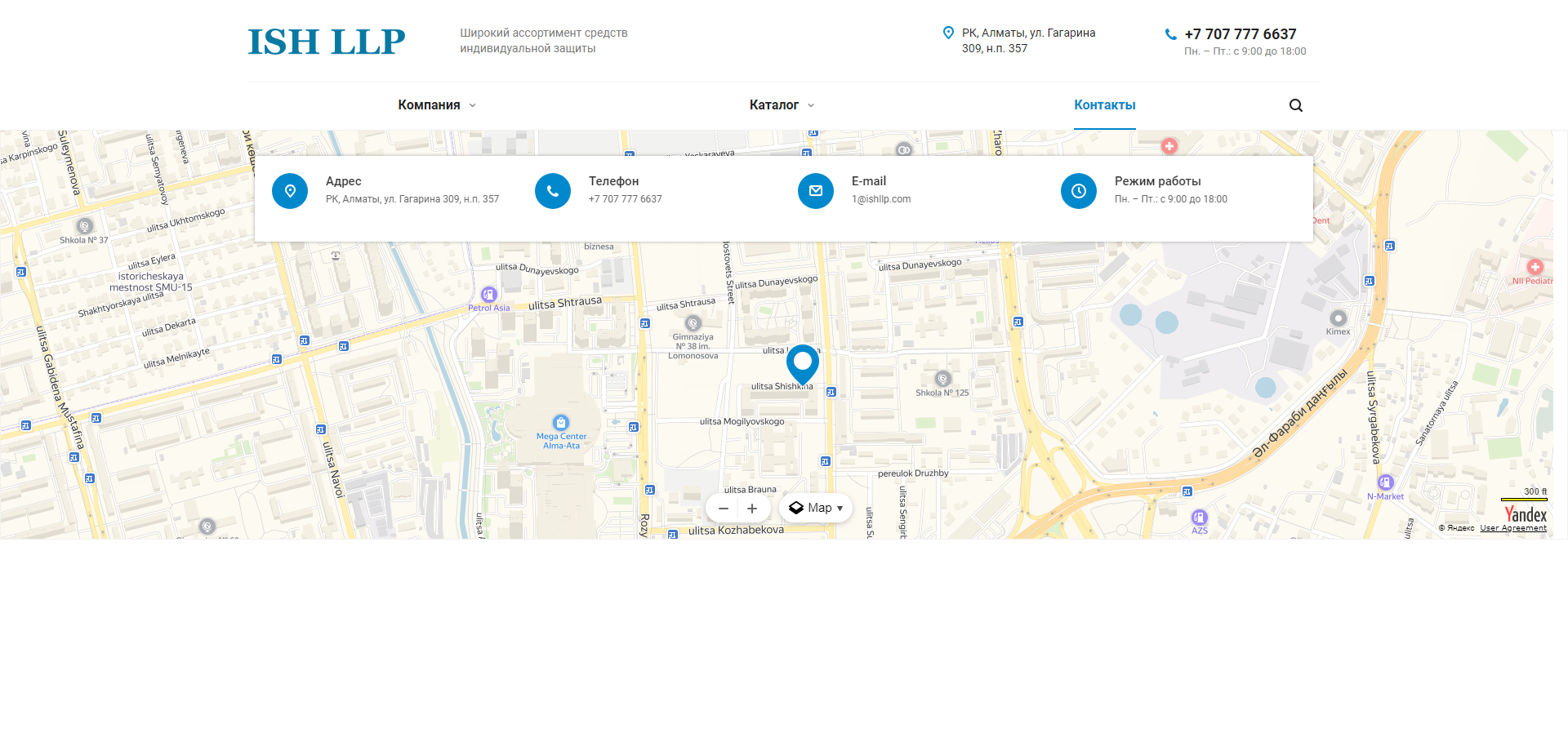Click the header location pin icon
This screenshot has width=1568, height=751.
[x=948, y=33]
